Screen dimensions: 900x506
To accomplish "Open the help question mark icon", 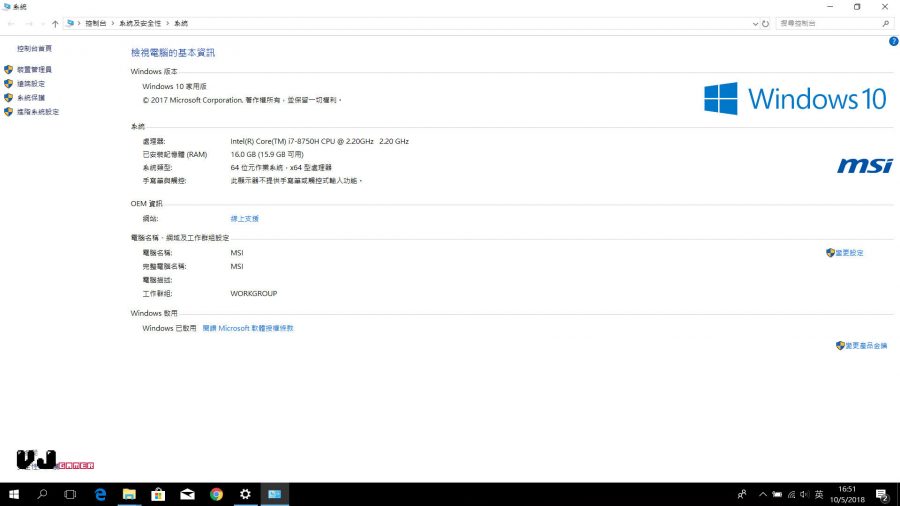I will [894, 41].
